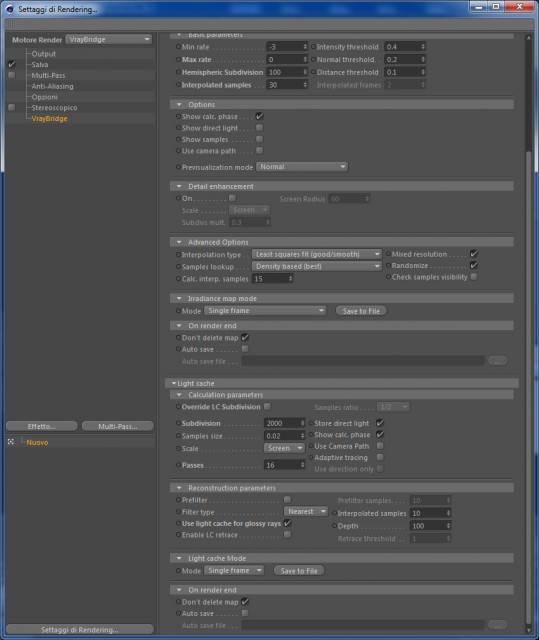This screenshot has height=640, width=539.
Task: Collapse the Detail enhancement section
Action: point(179,186)
